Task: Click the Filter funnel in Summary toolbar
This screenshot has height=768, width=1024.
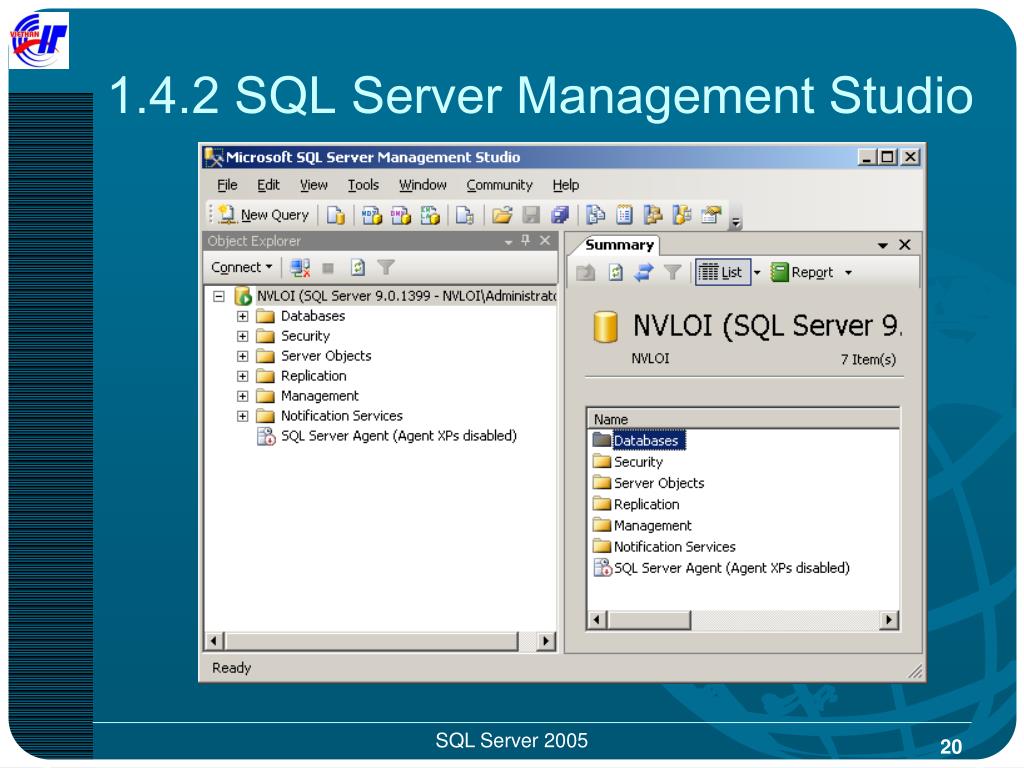Action: (673, 272)
